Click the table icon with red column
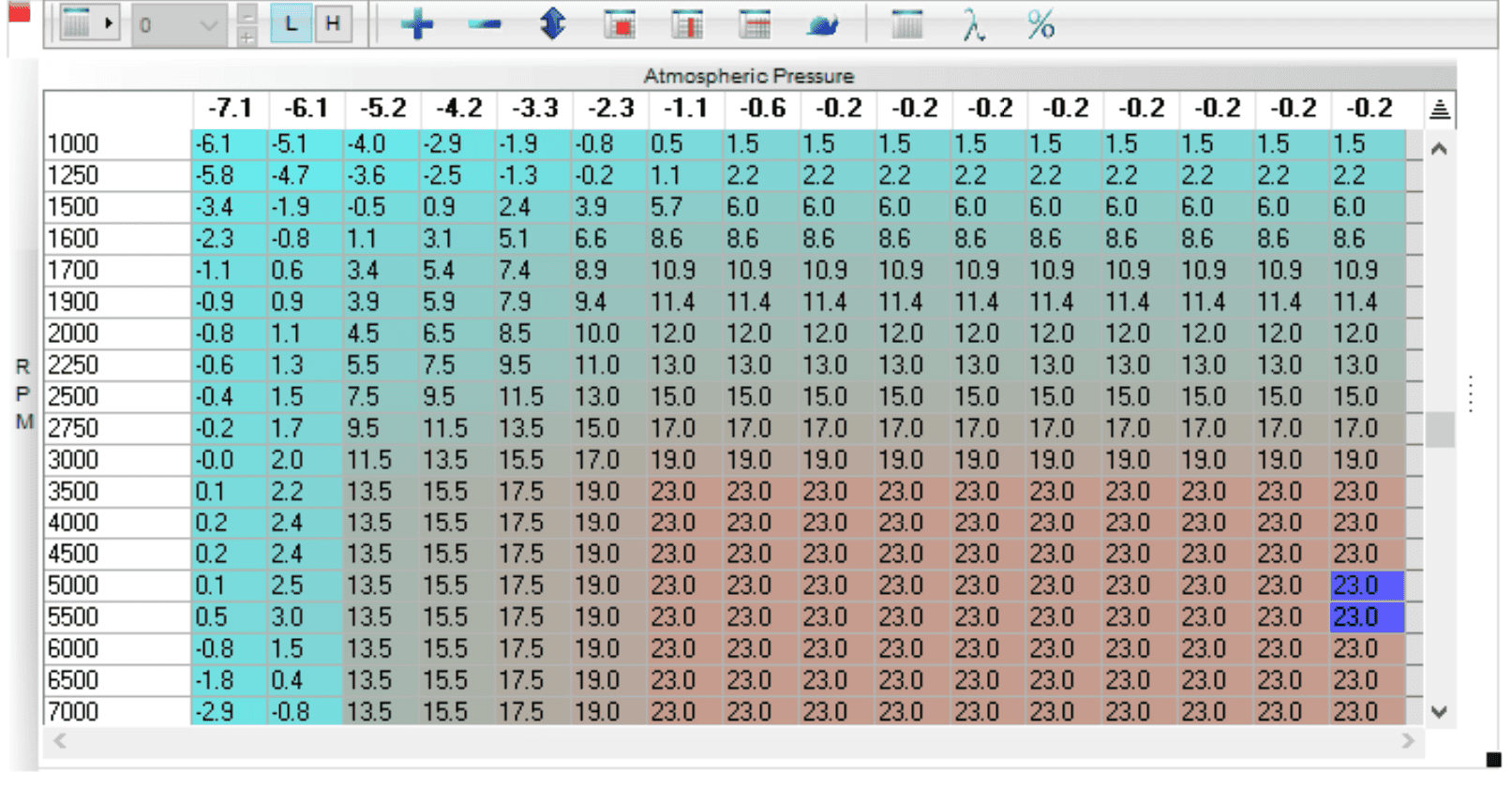The width and height of the screenshot is (1512, 786). [x=687, y=24]
